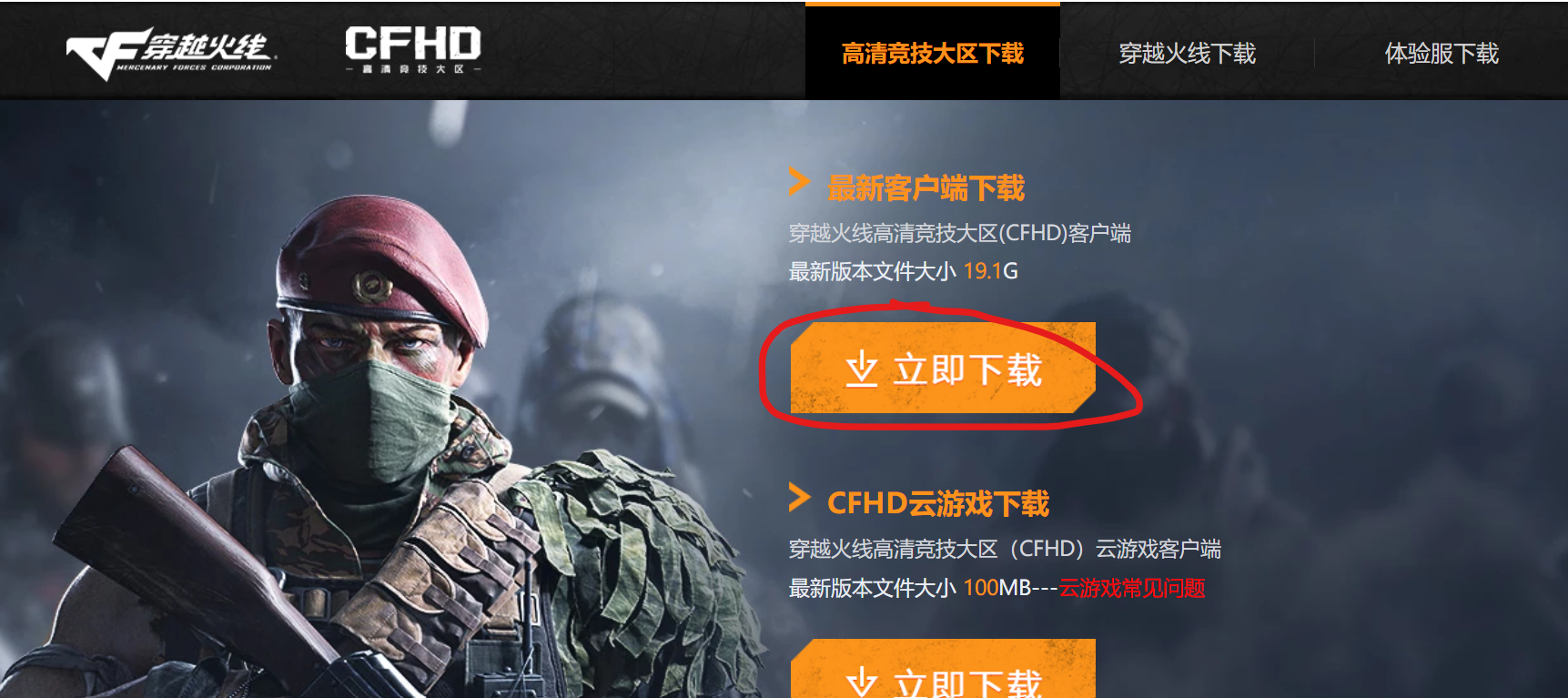Open the 穿越火线下载 tab
This screenshot has width=1568, height=698.
click(1187, 54)
